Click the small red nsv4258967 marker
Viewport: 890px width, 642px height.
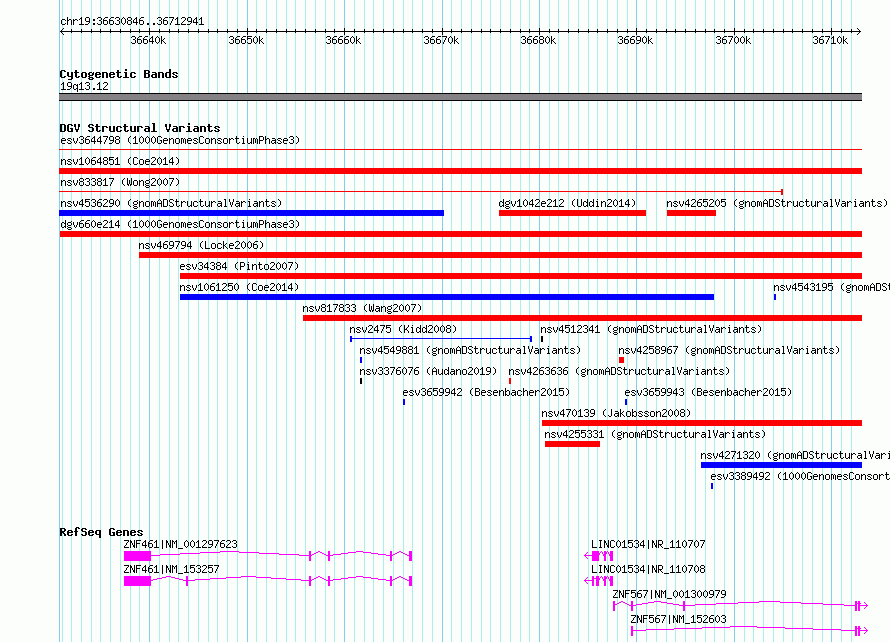click(x=622, y=360)
